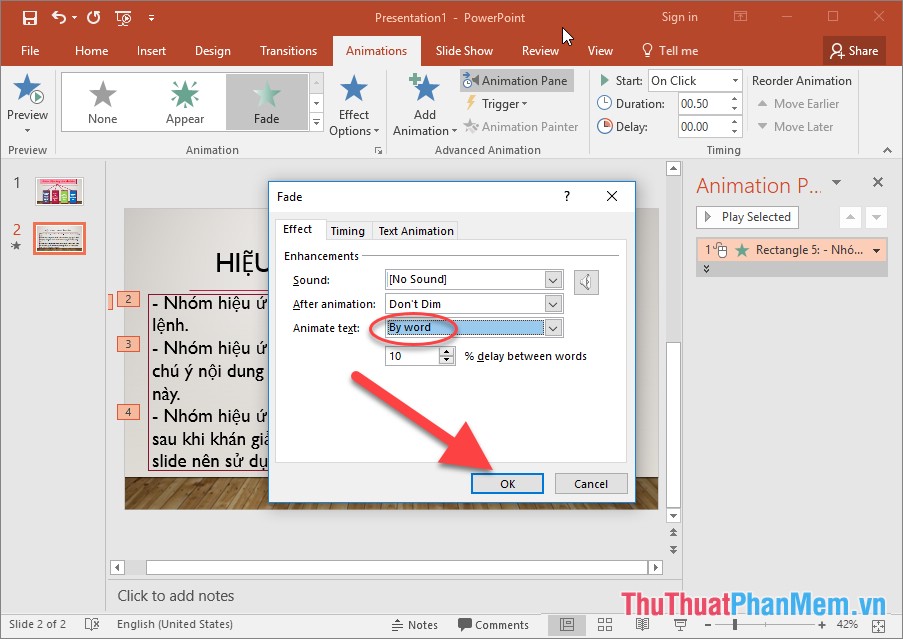Open the Animate text dropdown
This screenshot has width=903, height=639.
click(x=553, y=328)
